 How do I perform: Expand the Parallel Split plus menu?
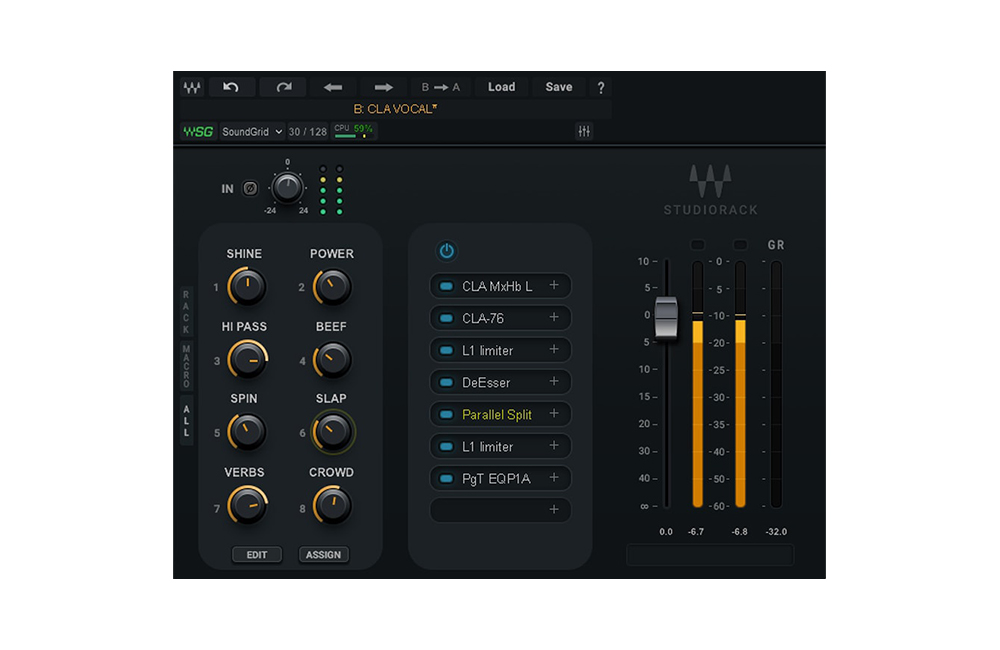(553, 414)
